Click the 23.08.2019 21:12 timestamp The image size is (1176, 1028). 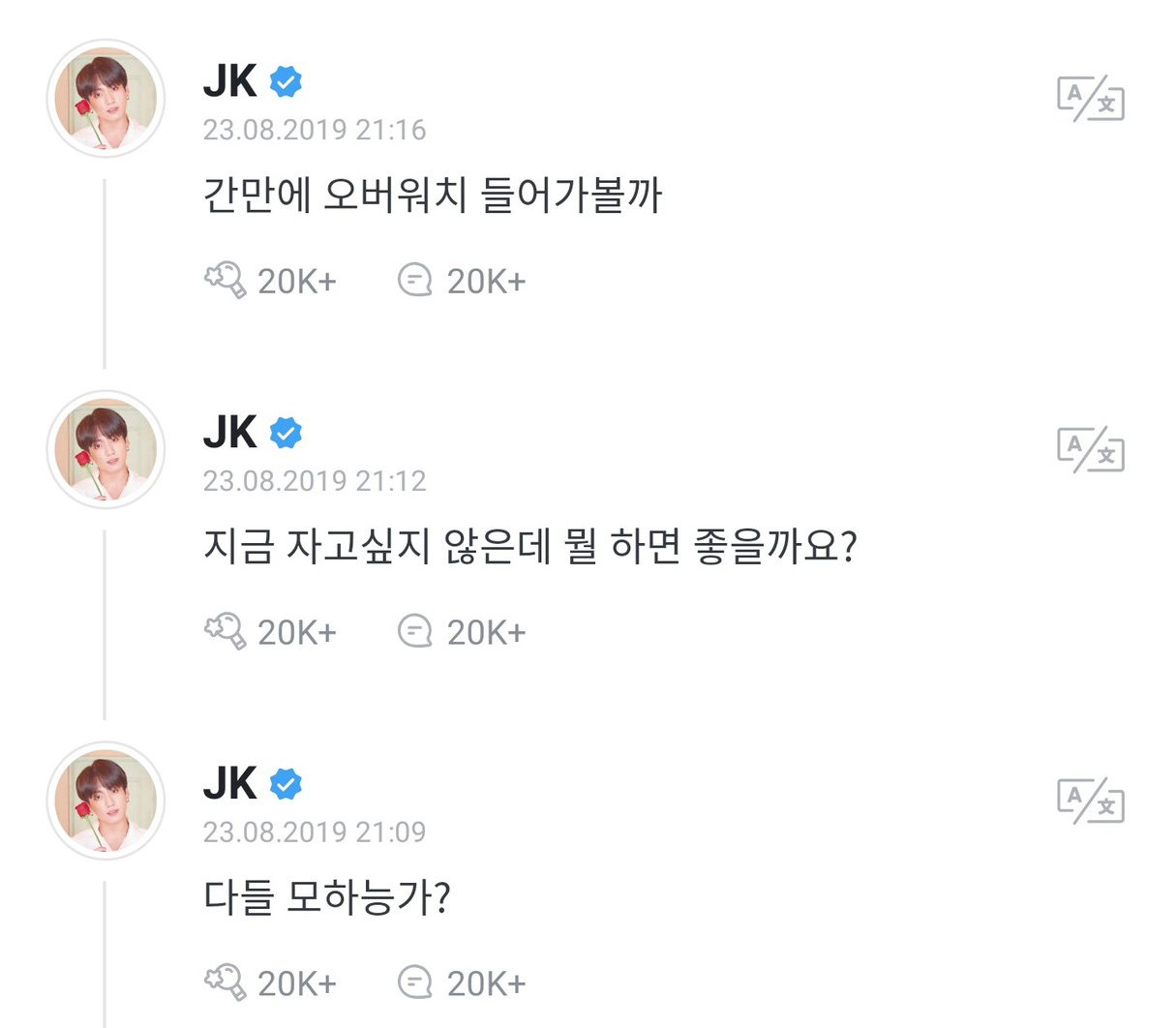314,481
